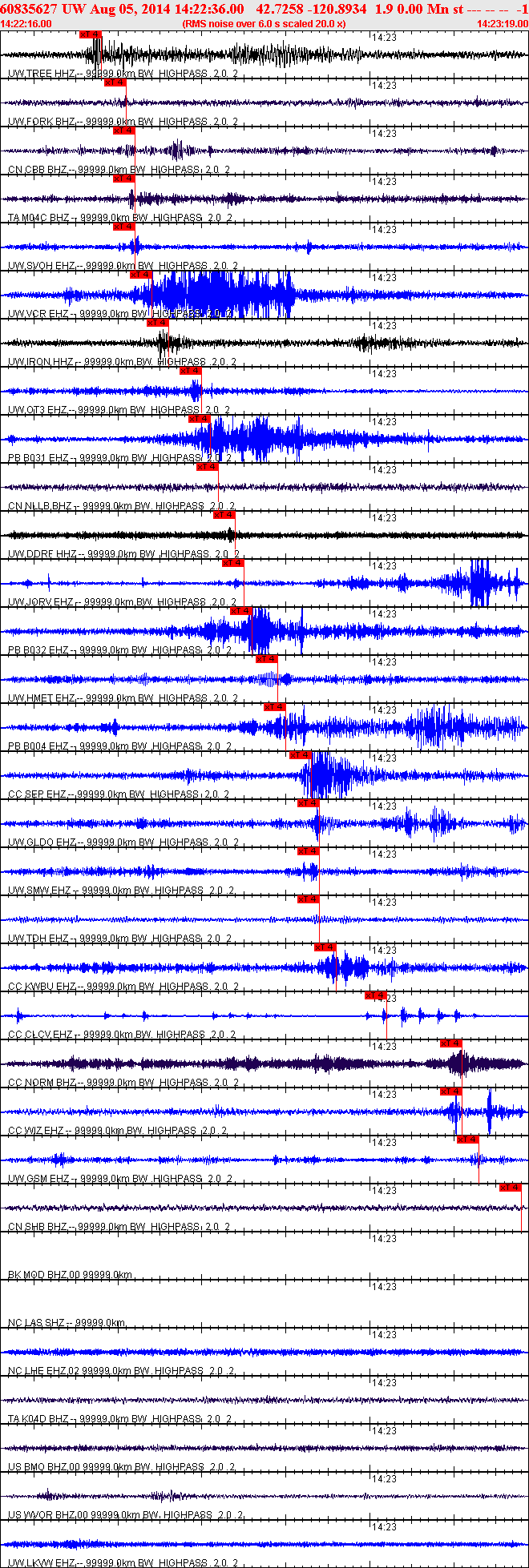This screenshot has width=529, height=1568.
Task: Select the PB.B004 EHZ trace label
Action: [x=119, y=746]
